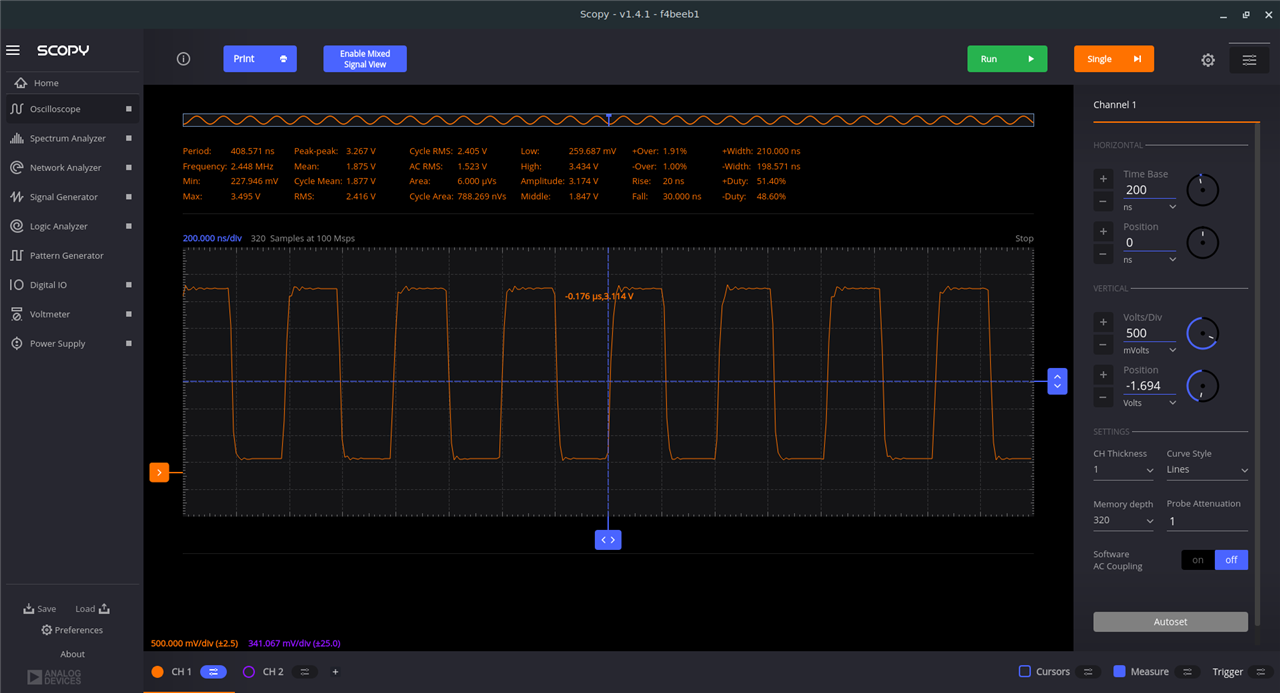Add a channel with plus icon
The height and width of the screenshot is (693, 1280).
pos(335,672)
